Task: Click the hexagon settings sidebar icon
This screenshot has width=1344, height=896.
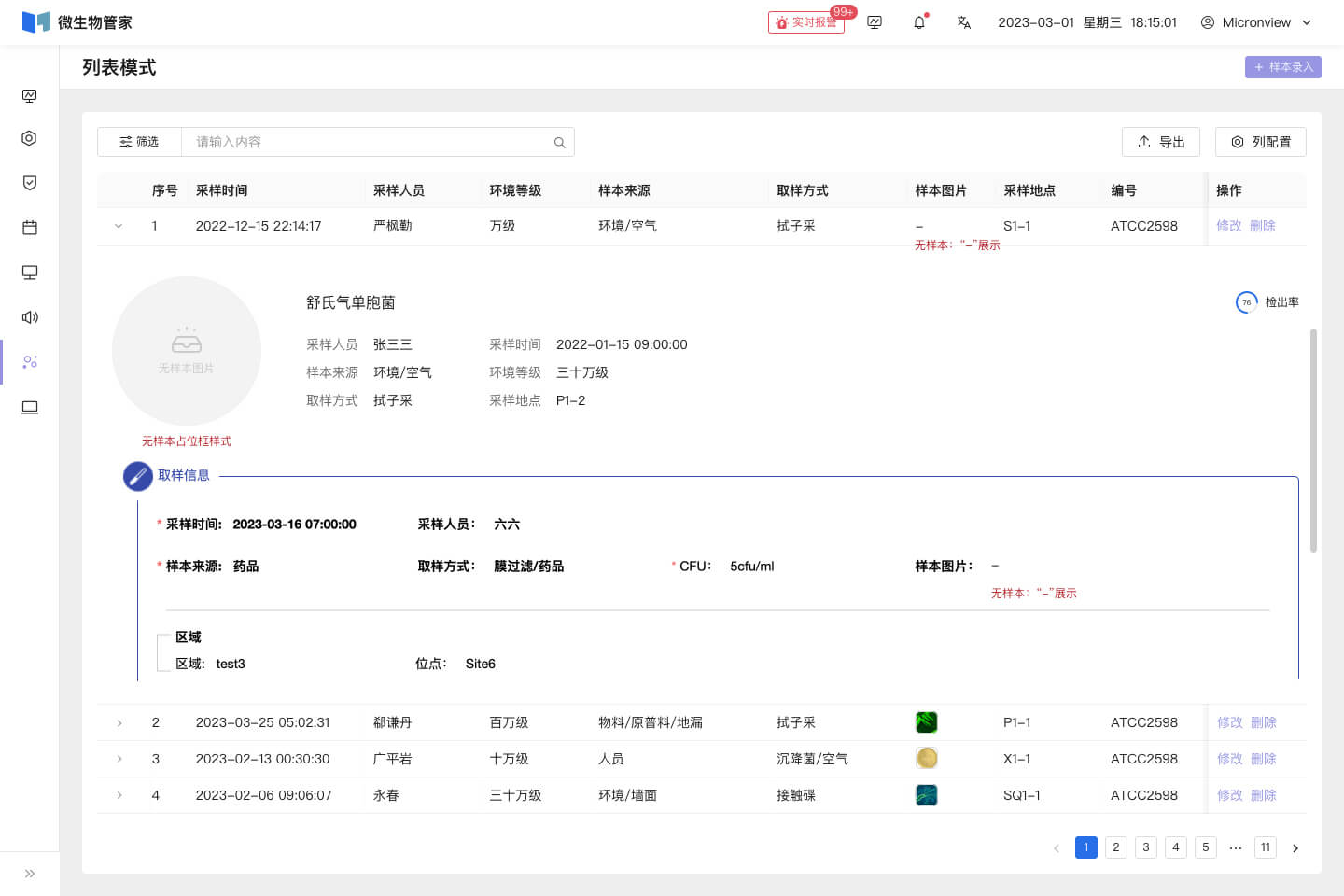Action: pos(30,138)
